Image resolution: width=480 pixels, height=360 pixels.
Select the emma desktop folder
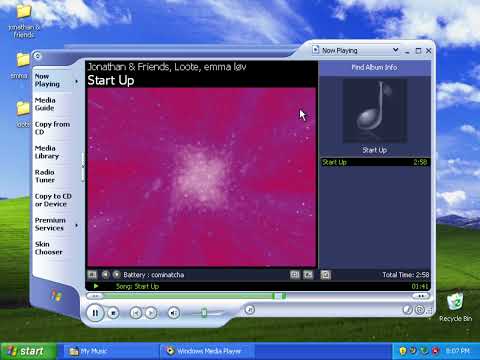[21, 65]
